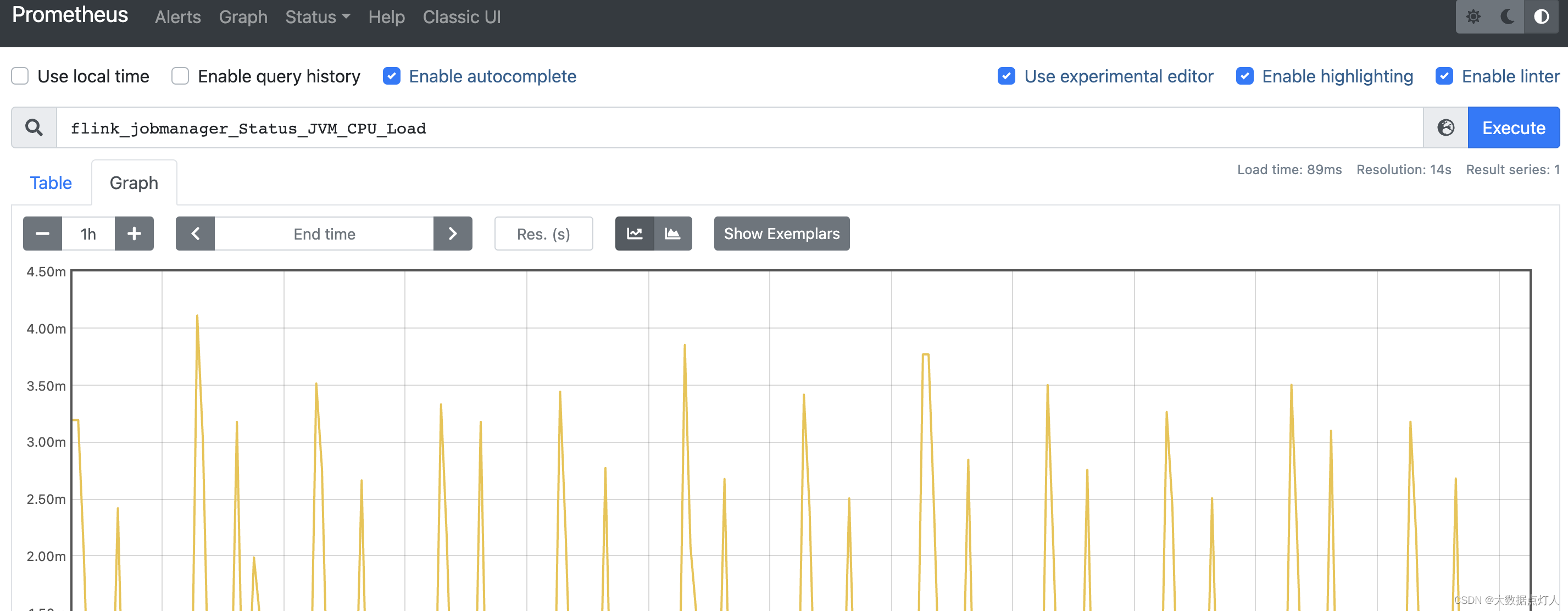Enable Use local time checkbox
This screenshot has height=611, width=1568.
point(20,76)
